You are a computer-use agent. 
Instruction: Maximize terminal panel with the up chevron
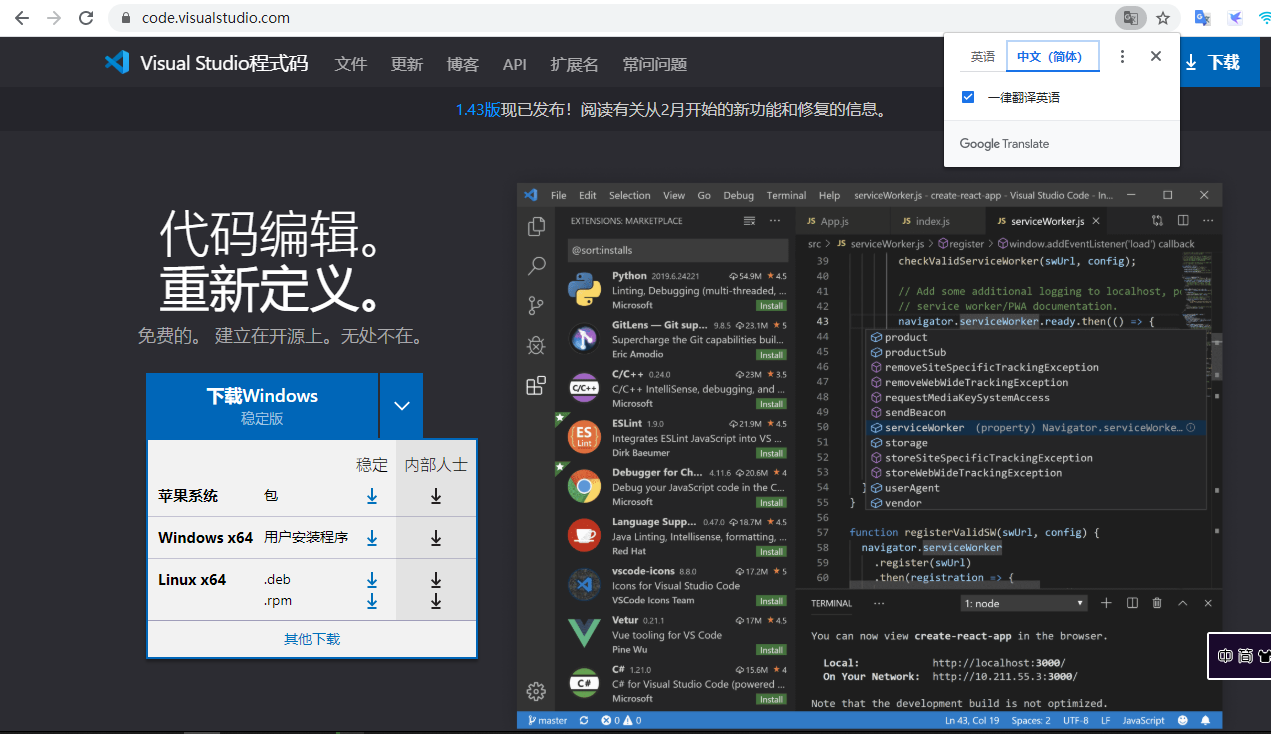(x=1183, y=603)
